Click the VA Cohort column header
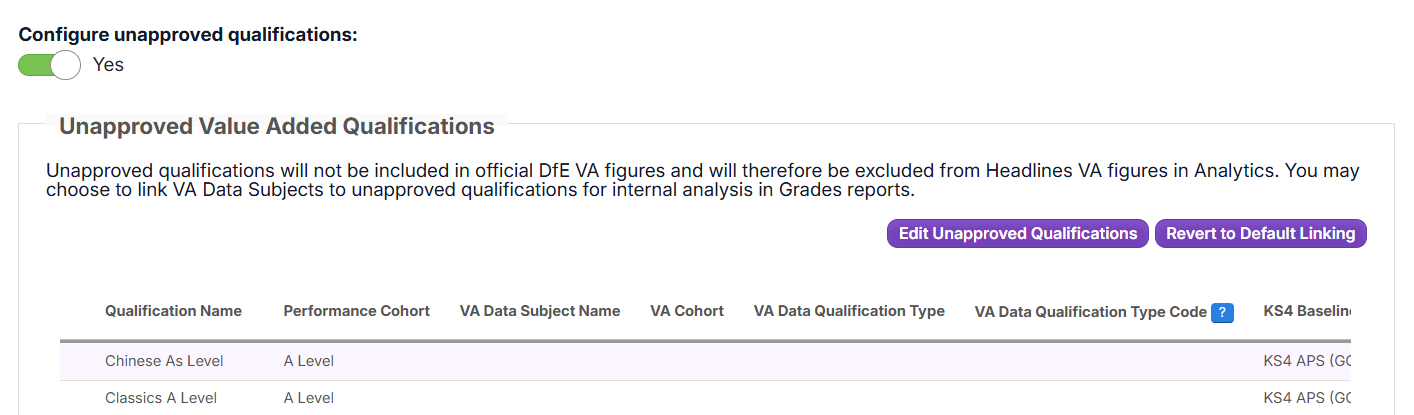 pyautogui.click(x=686, y=311)
